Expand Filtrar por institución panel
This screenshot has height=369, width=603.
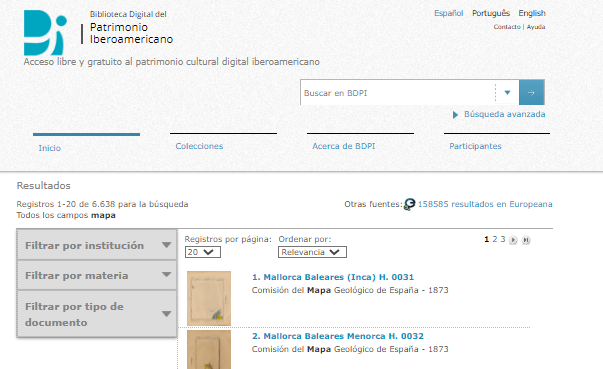97,245
